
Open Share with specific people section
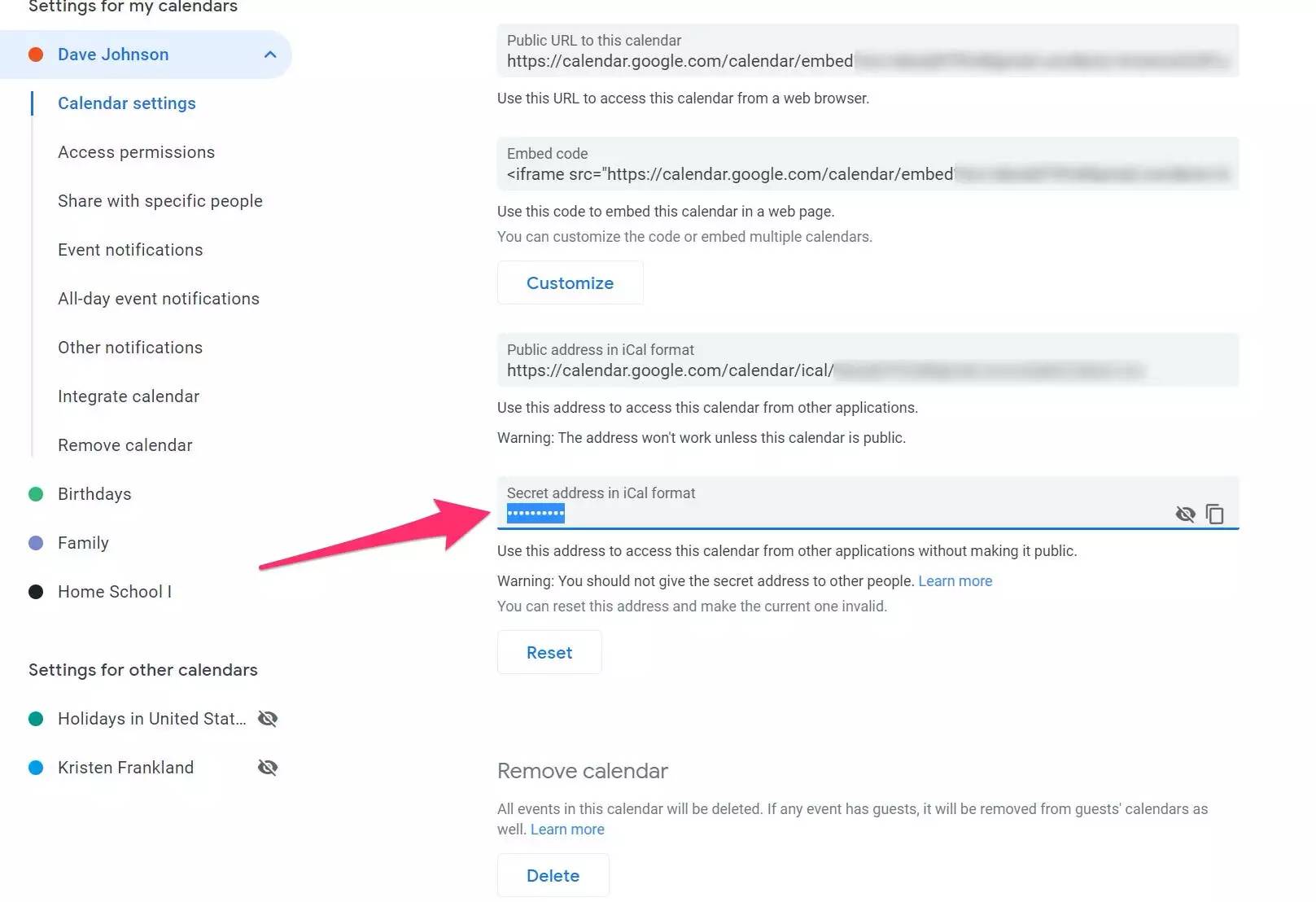point(160,201)
